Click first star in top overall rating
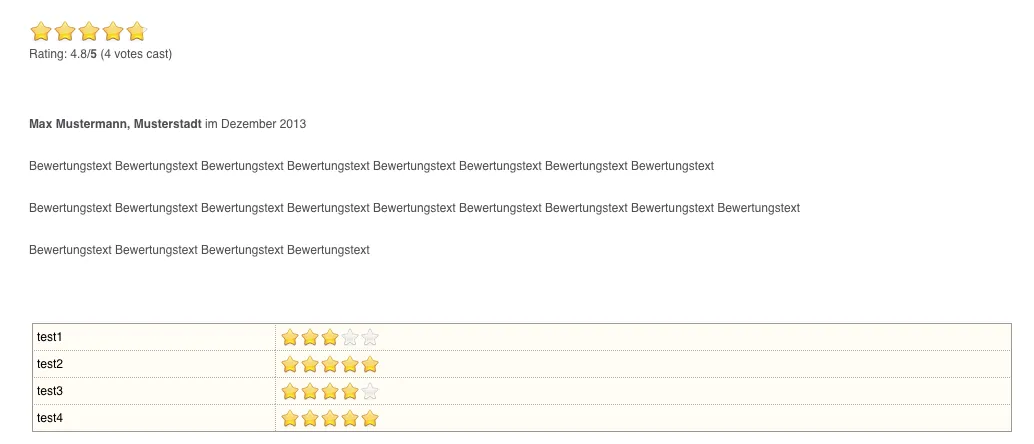1034x444 pixels. [41, 31]
